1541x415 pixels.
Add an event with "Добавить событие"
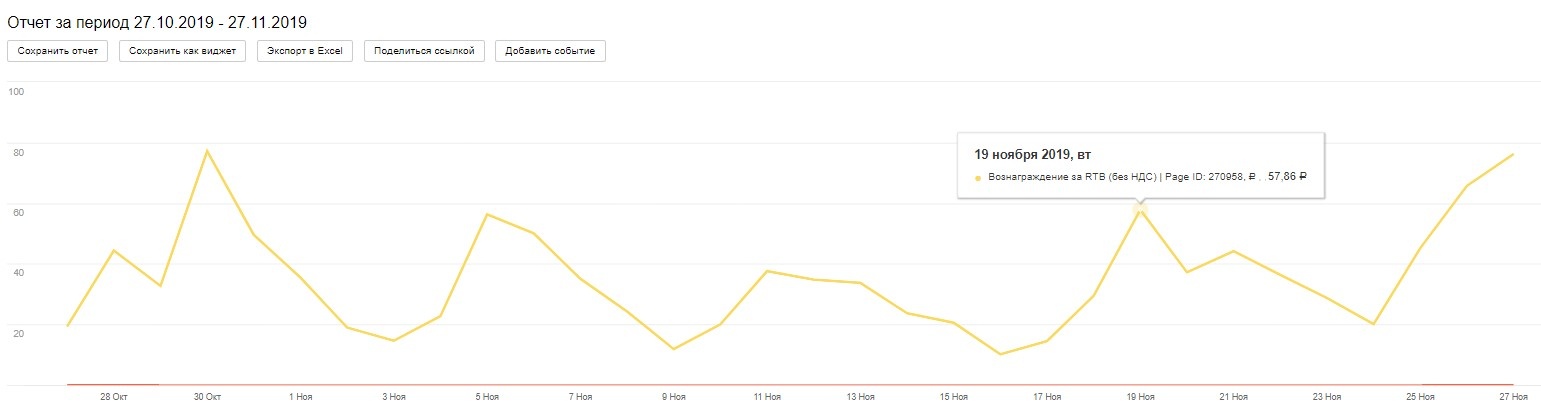(x=550, y=51)
